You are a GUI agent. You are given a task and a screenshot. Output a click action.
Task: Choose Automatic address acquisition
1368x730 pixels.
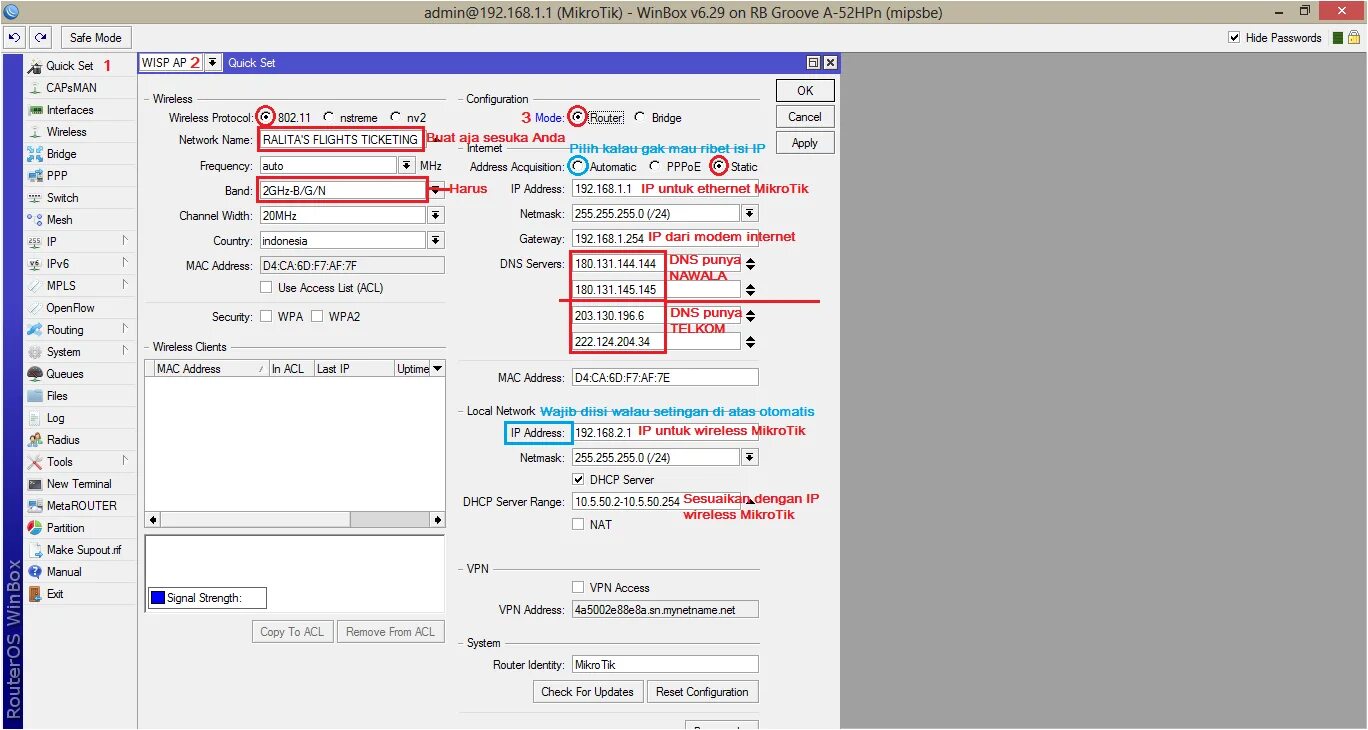pos(578,167)
